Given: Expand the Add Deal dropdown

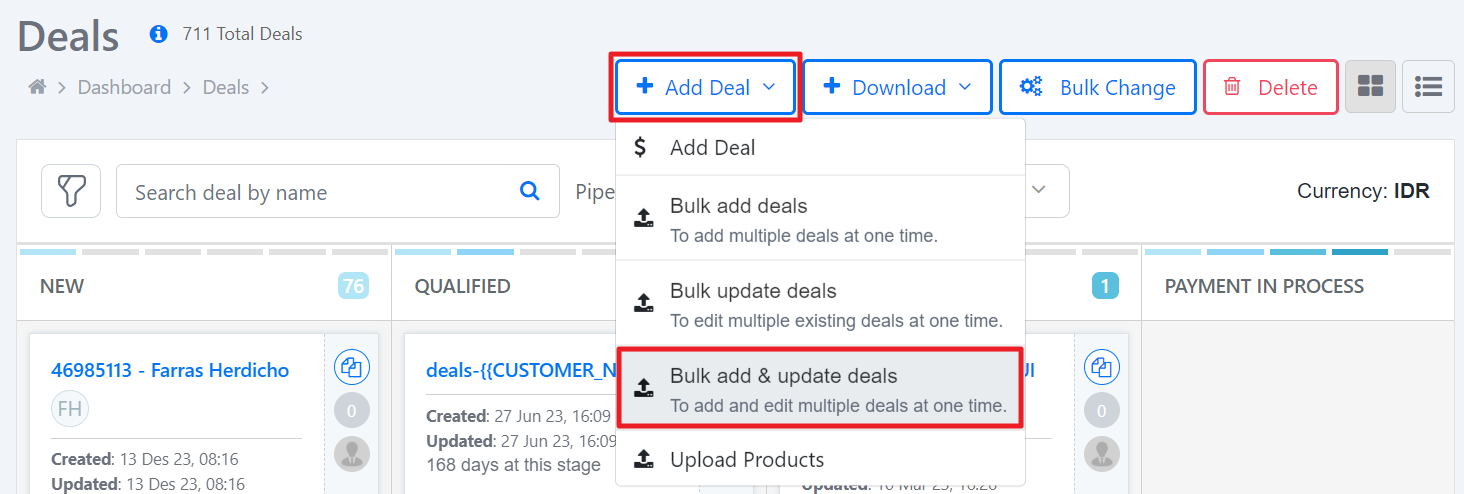Looking at the screenshot, I should pyautogui.click(x=706, y=87).
